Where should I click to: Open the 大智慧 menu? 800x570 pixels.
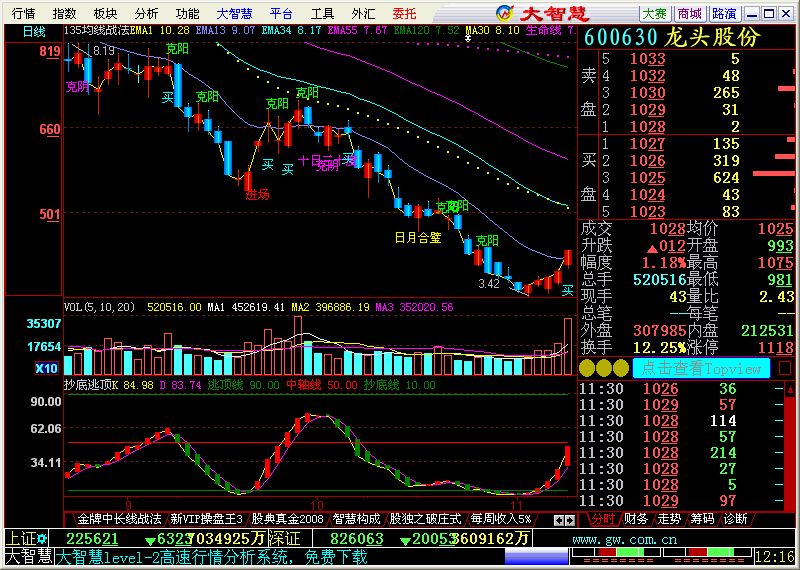[x=234, y=13]
